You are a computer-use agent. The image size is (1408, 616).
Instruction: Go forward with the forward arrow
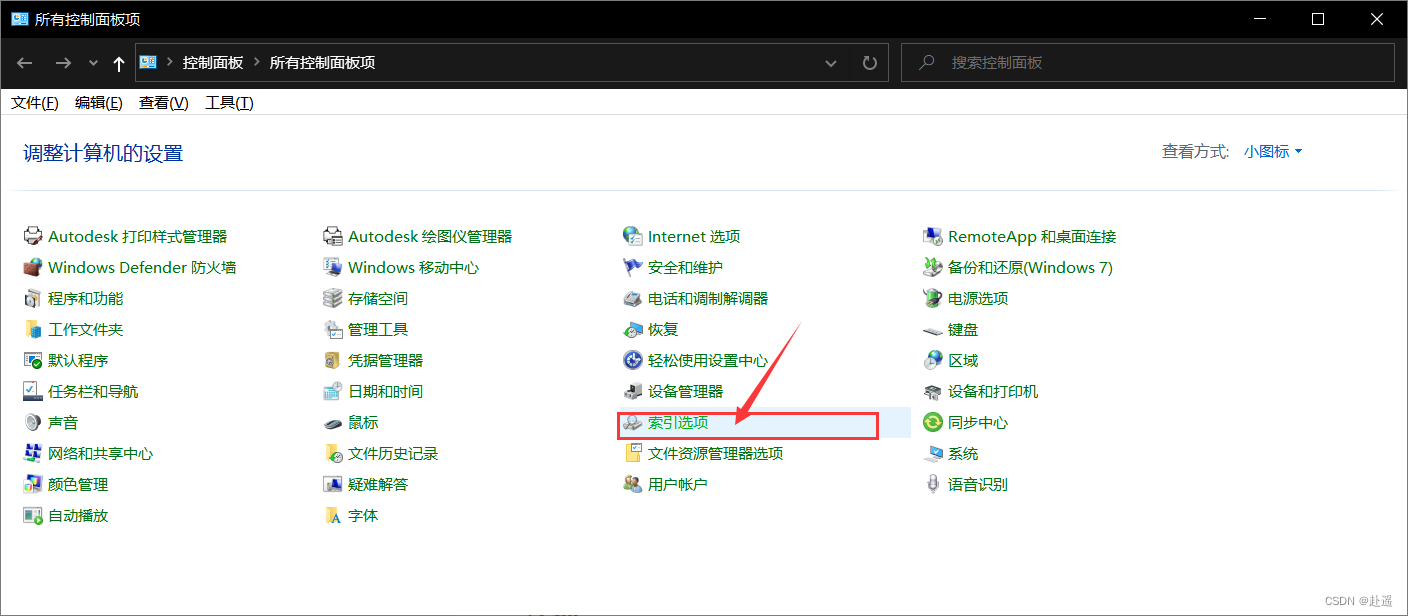(x=63, y=63)
